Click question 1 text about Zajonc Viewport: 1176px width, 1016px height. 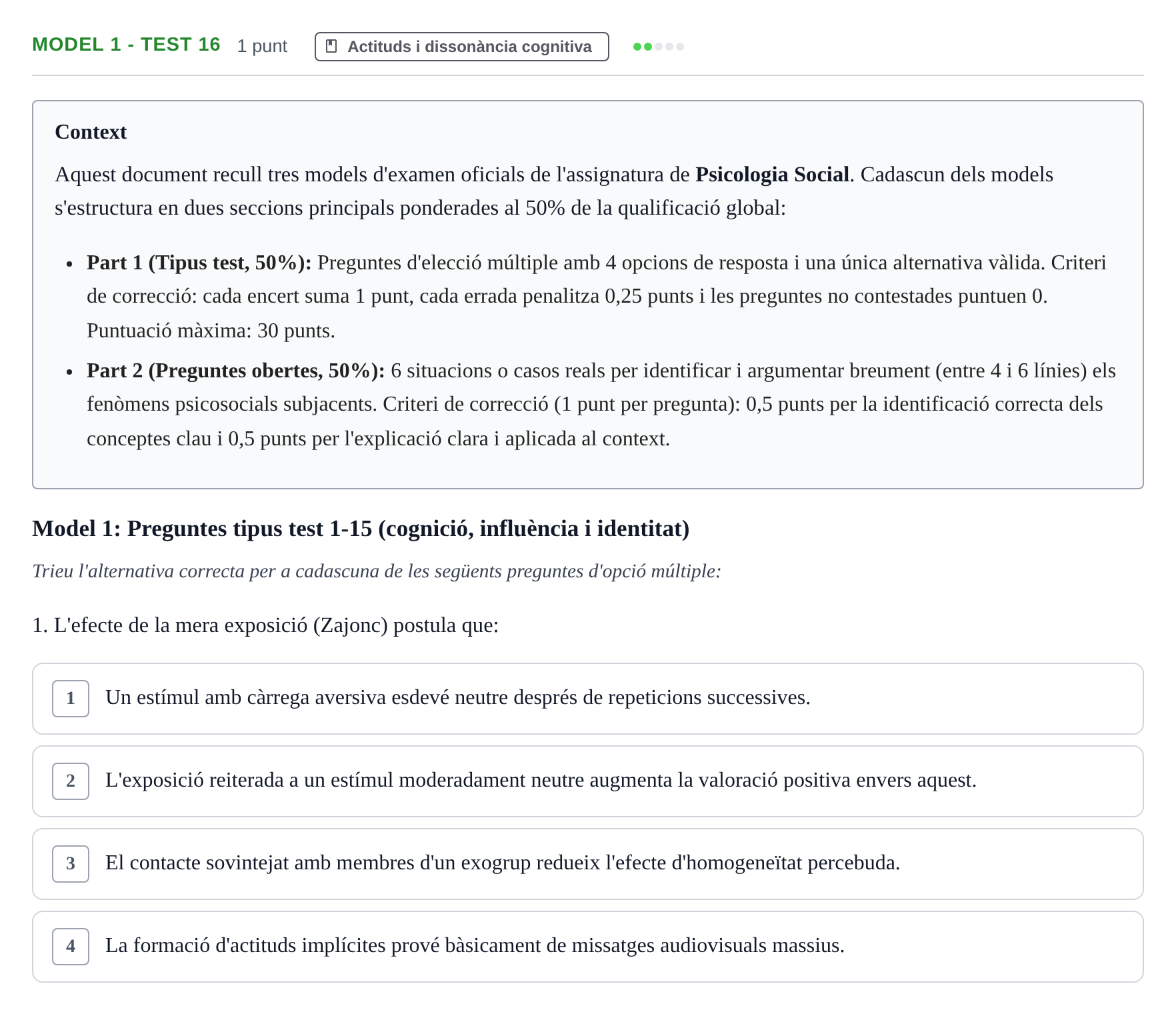tap(265, 625)
